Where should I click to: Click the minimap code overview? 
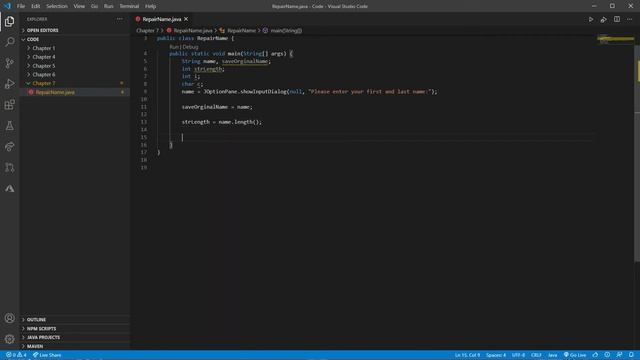(x=616, y=40)
